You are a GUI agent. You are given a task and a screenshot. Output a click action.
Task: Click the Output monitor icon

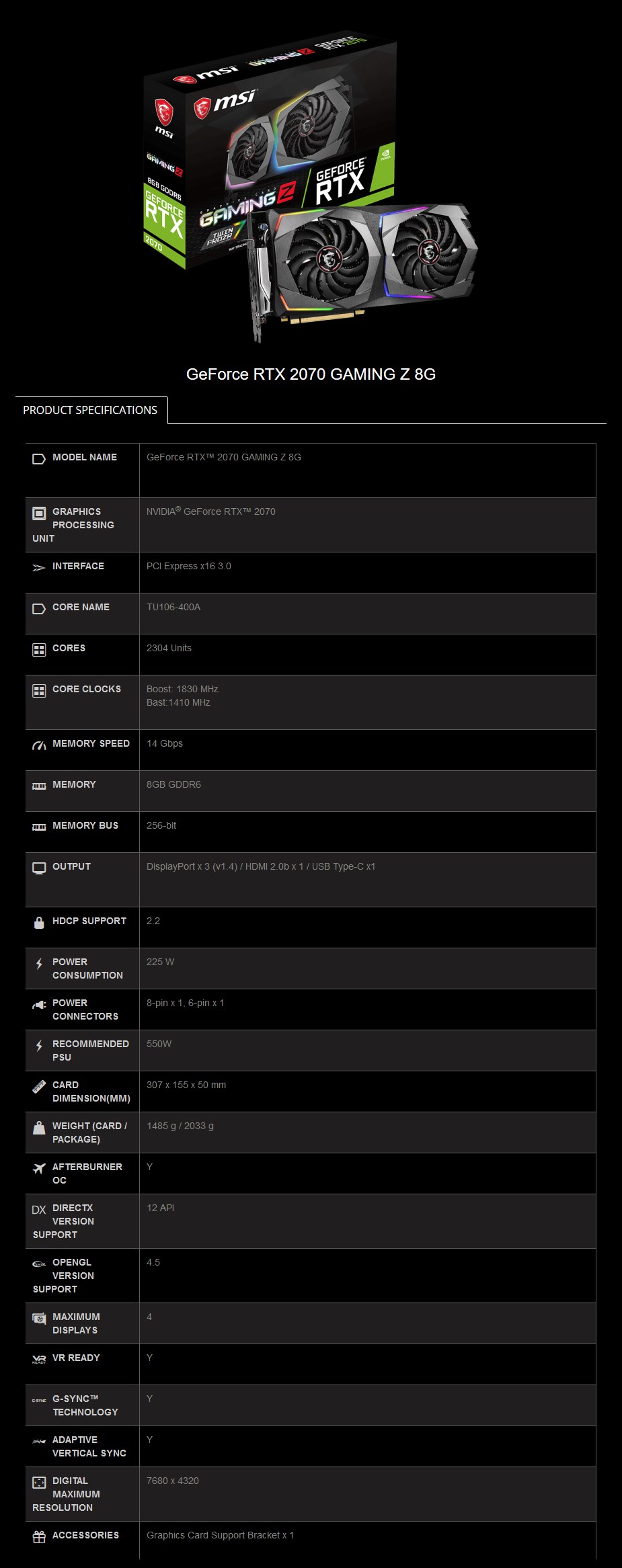(x=39, y=868)
